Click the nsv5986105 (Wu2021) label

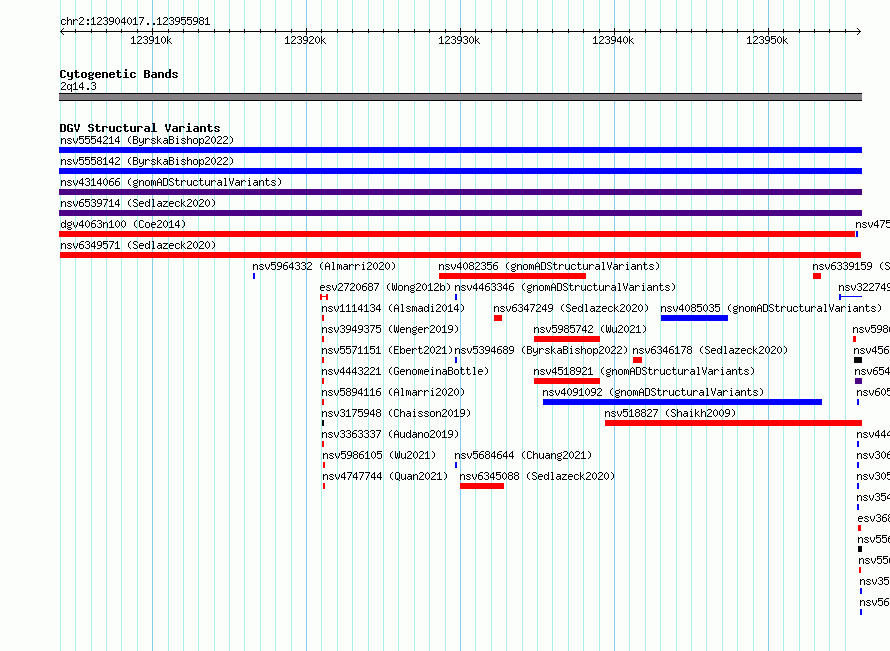tap(379, 455)
